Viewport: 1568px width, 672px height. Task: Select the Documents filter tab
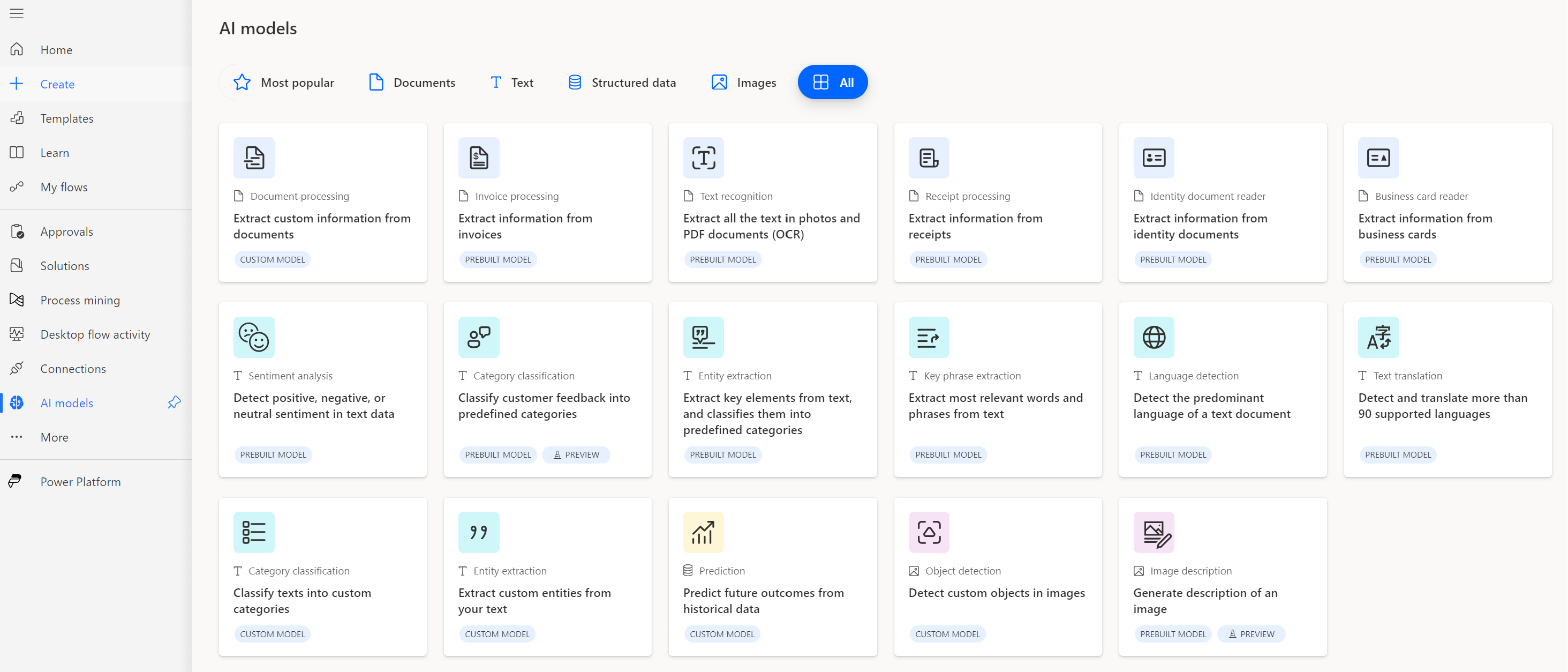pyautogui.click(x=412, y=82)
